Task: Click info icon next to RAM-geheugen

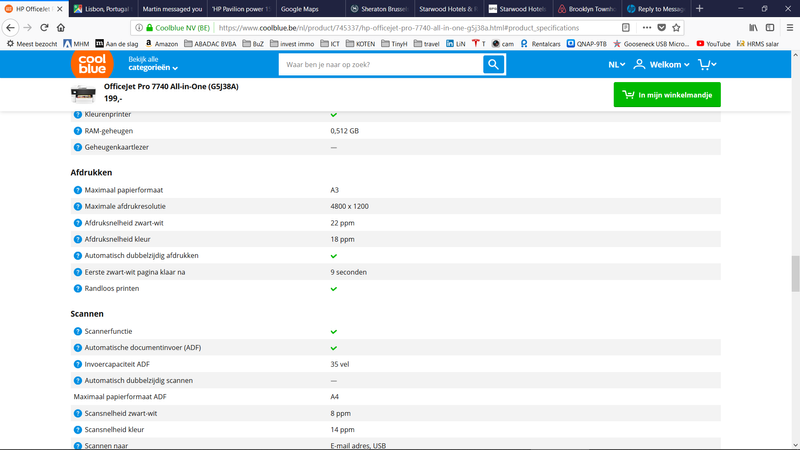Action: 78,131
